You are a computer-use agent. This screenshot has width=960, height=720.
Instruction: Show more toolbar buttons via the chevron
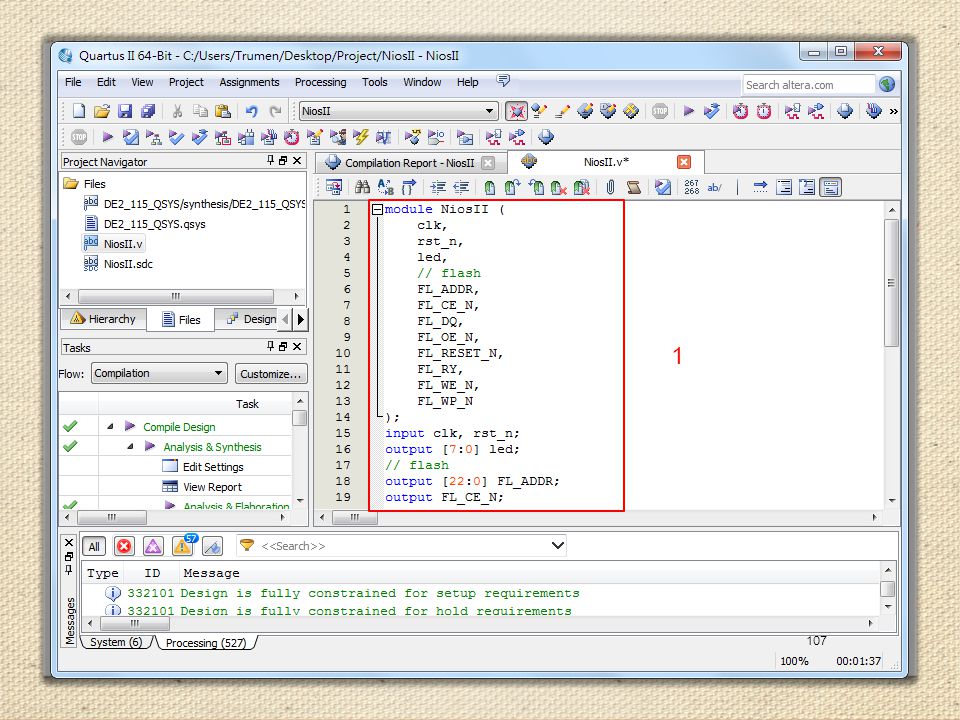[x=894, y=111]
